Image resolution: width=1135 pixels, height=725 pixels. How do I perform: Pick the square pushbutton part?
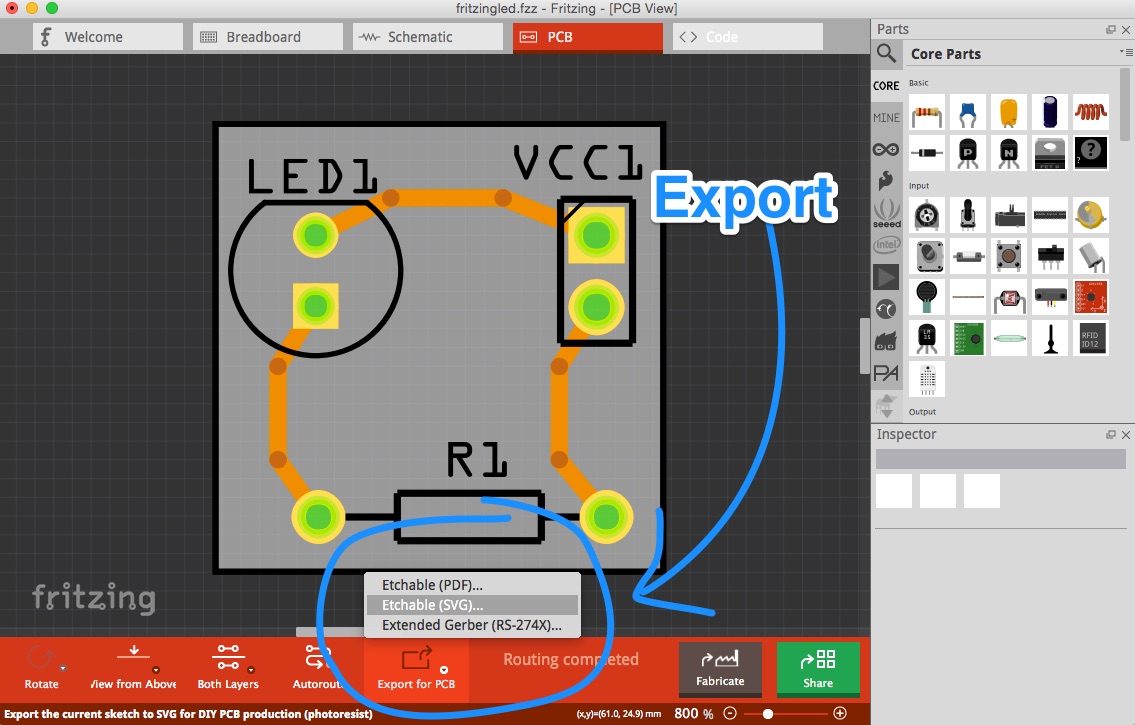coord(1009,255)
